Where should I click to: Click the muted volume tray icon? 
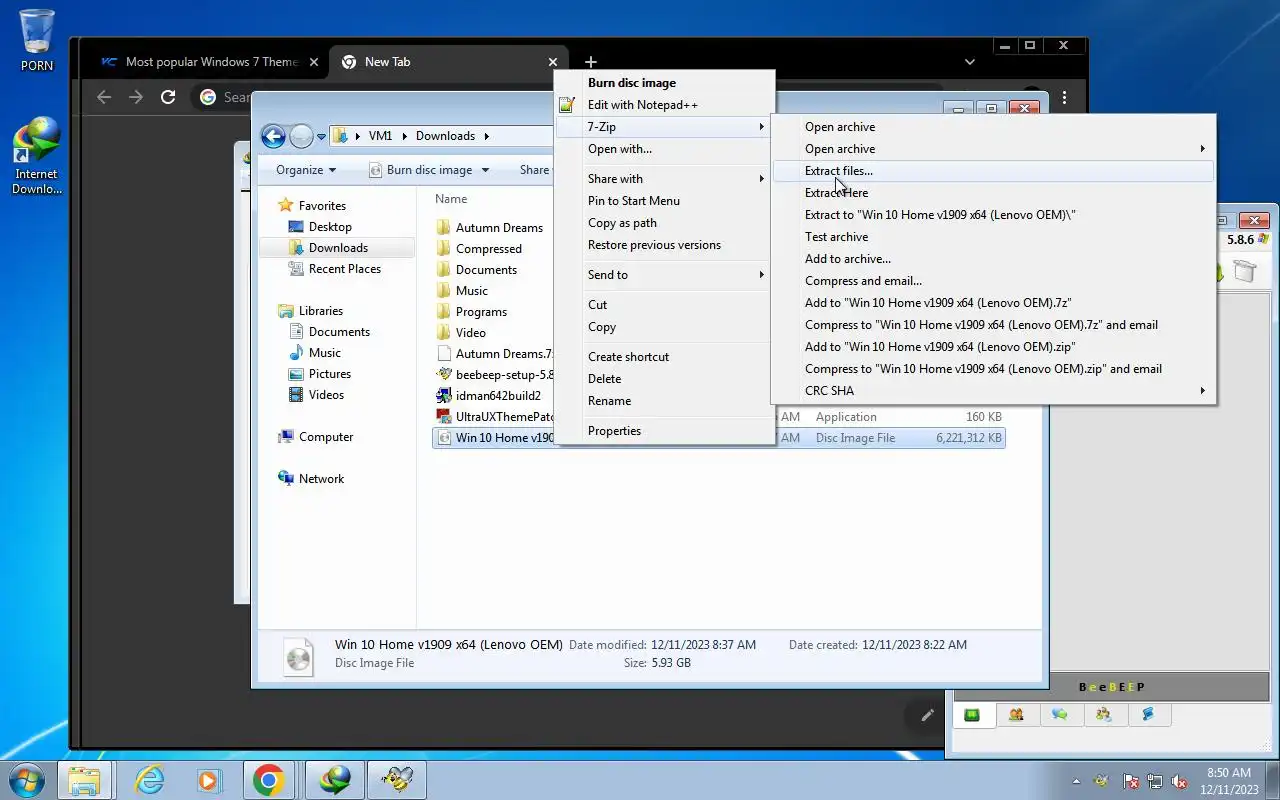click(1180, 782)
